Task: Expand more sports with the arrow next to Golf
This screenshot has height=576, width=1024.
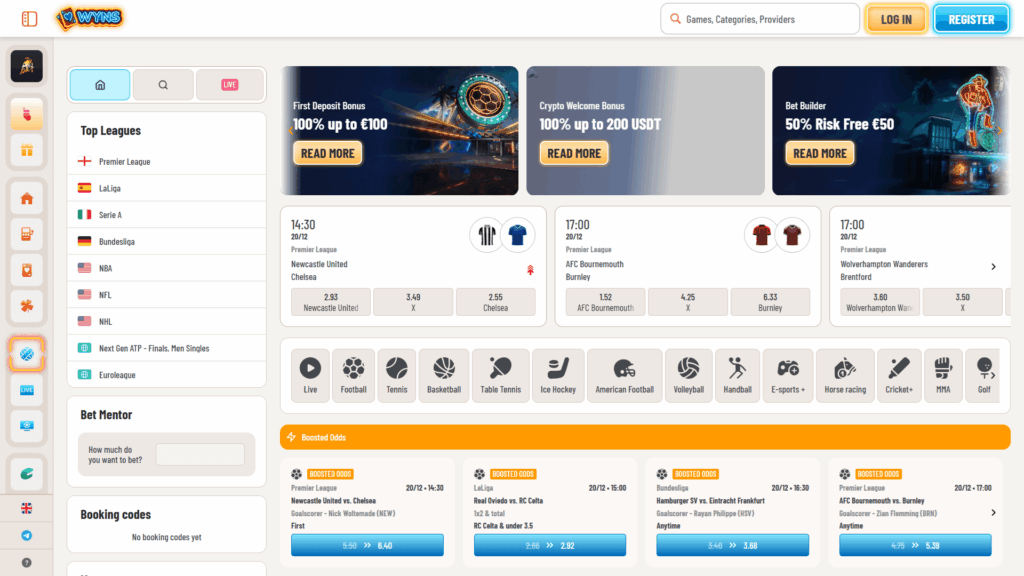Action: click(993, 376)
